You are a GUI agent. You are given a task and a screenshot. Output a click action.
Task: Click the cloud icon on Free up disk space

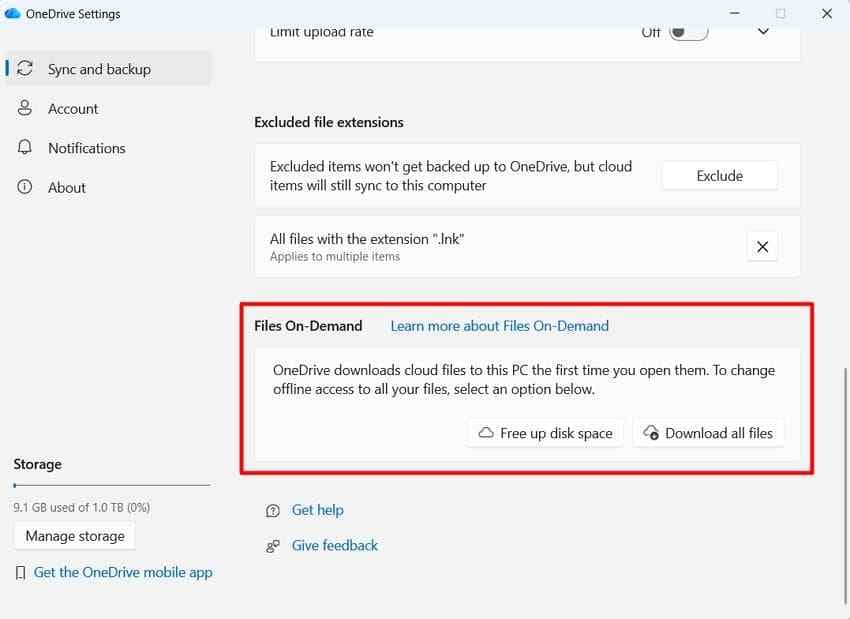click(x=486, y=433)
